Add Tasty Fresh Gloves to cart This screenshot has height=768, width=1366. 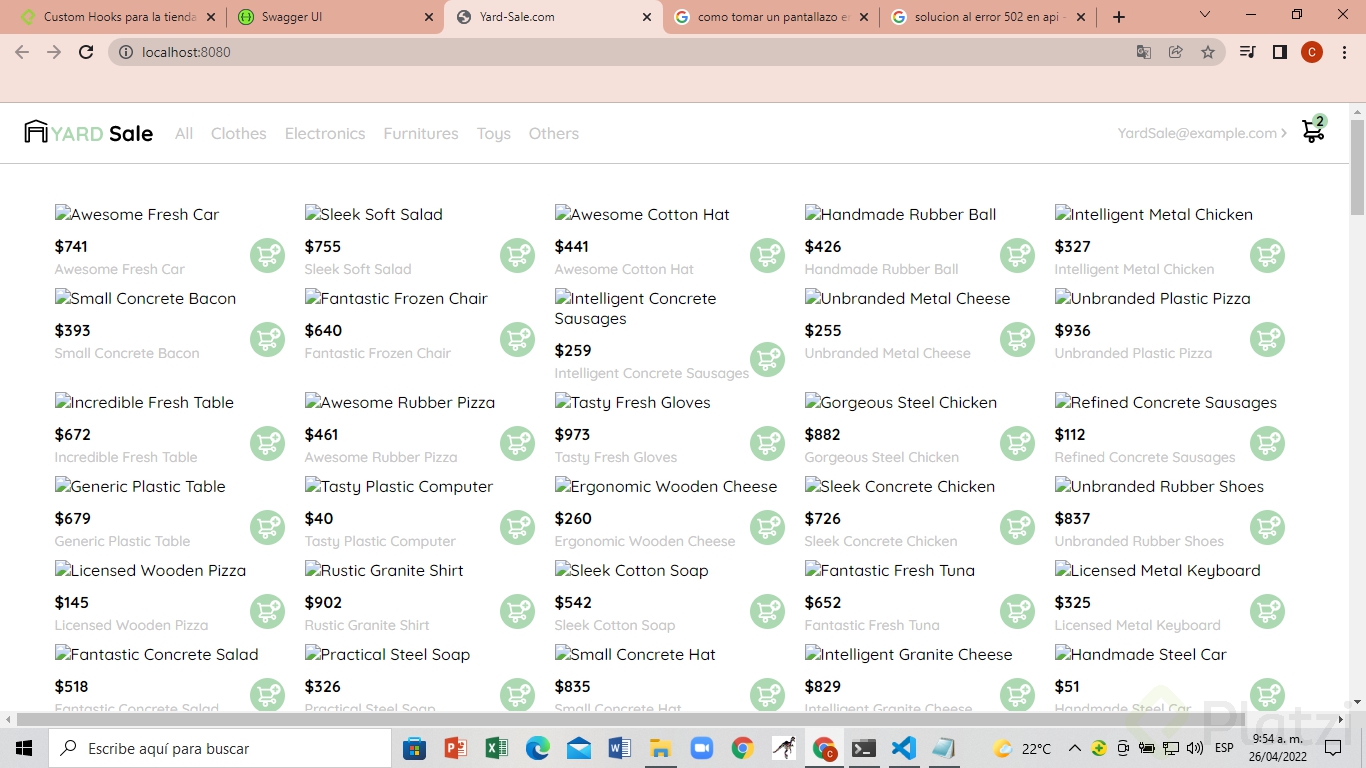click(x=767, y=444)
